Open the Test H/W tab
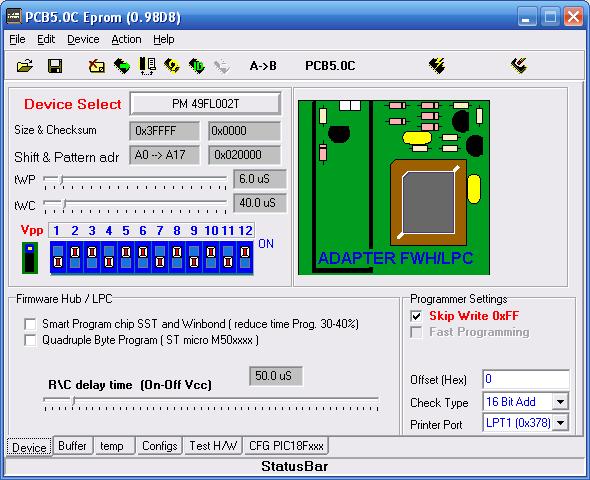The width and height of the screenshot is (590, 480). (x=213, y=446)
